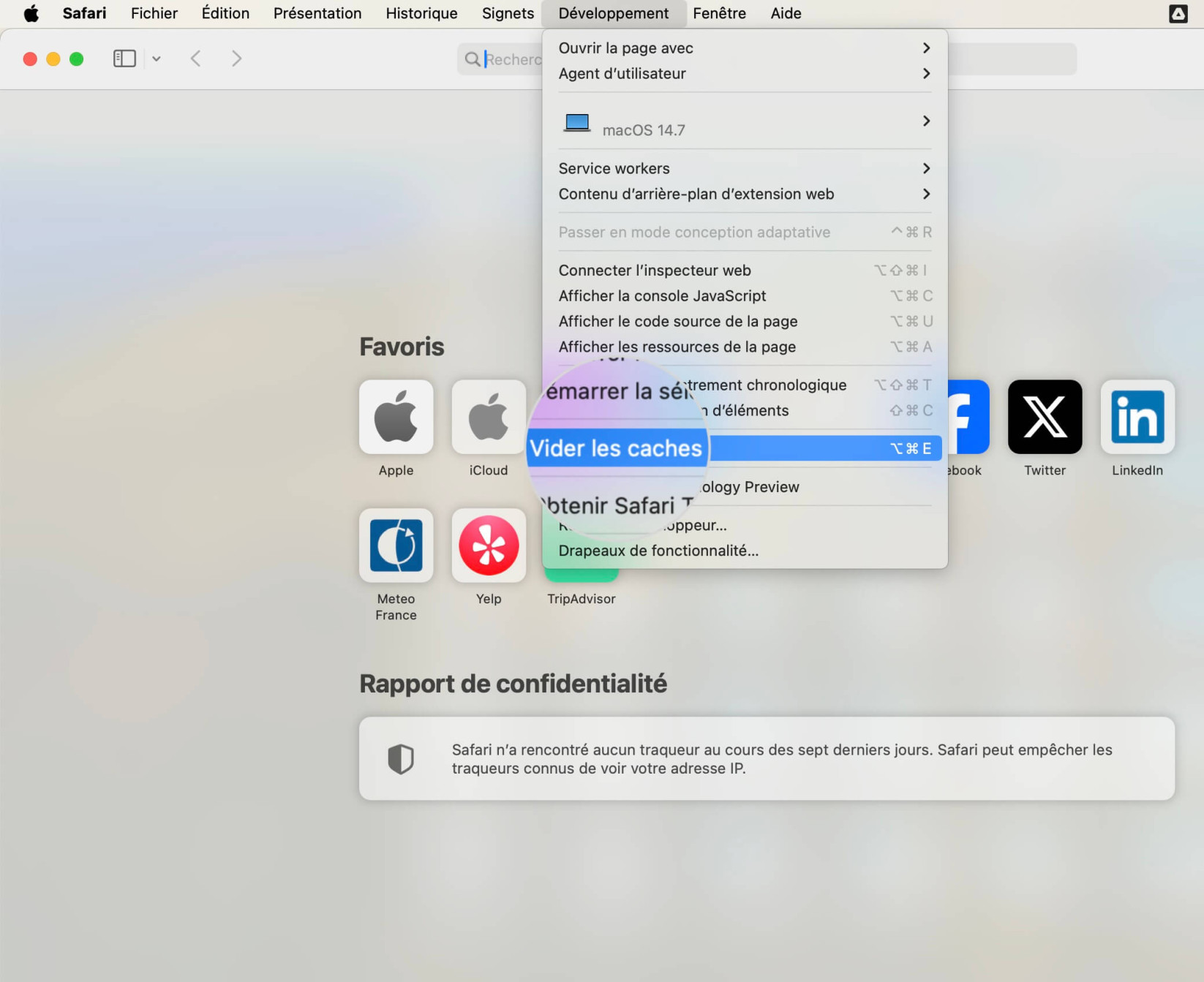The width and height of the screenshot is (1204, 982).
Task: Open the iCloud favorite
Action: point(489,417)
